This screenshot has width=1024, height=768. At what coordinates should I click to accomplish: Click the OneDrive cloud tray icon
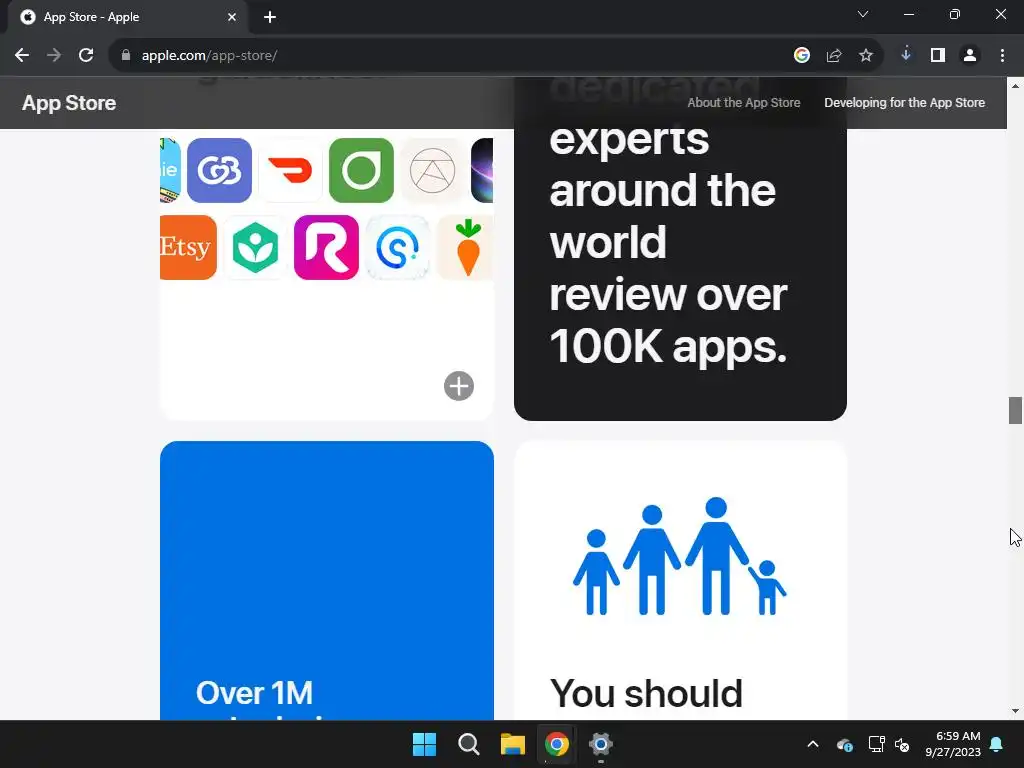[x=844, y=744]
